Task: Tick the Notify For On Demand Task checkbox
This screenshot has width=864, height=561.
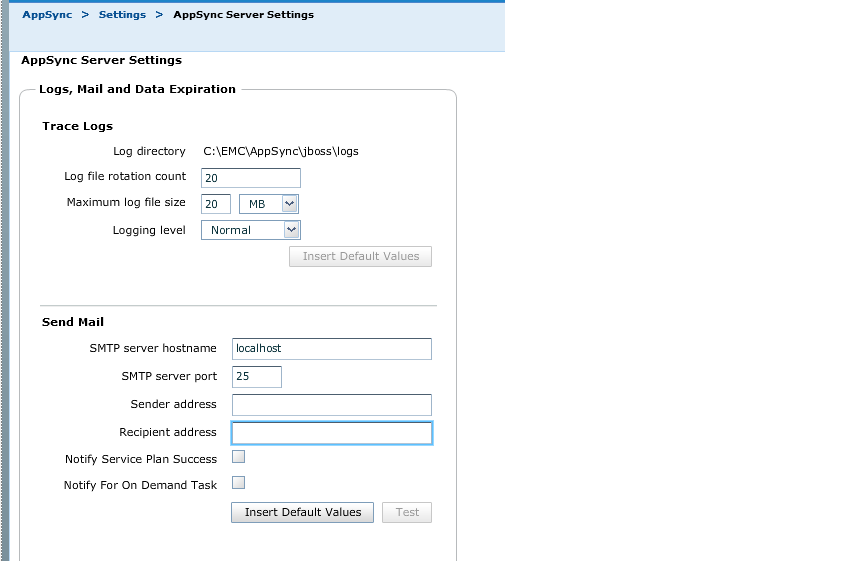Action: [x=238, y=483]
